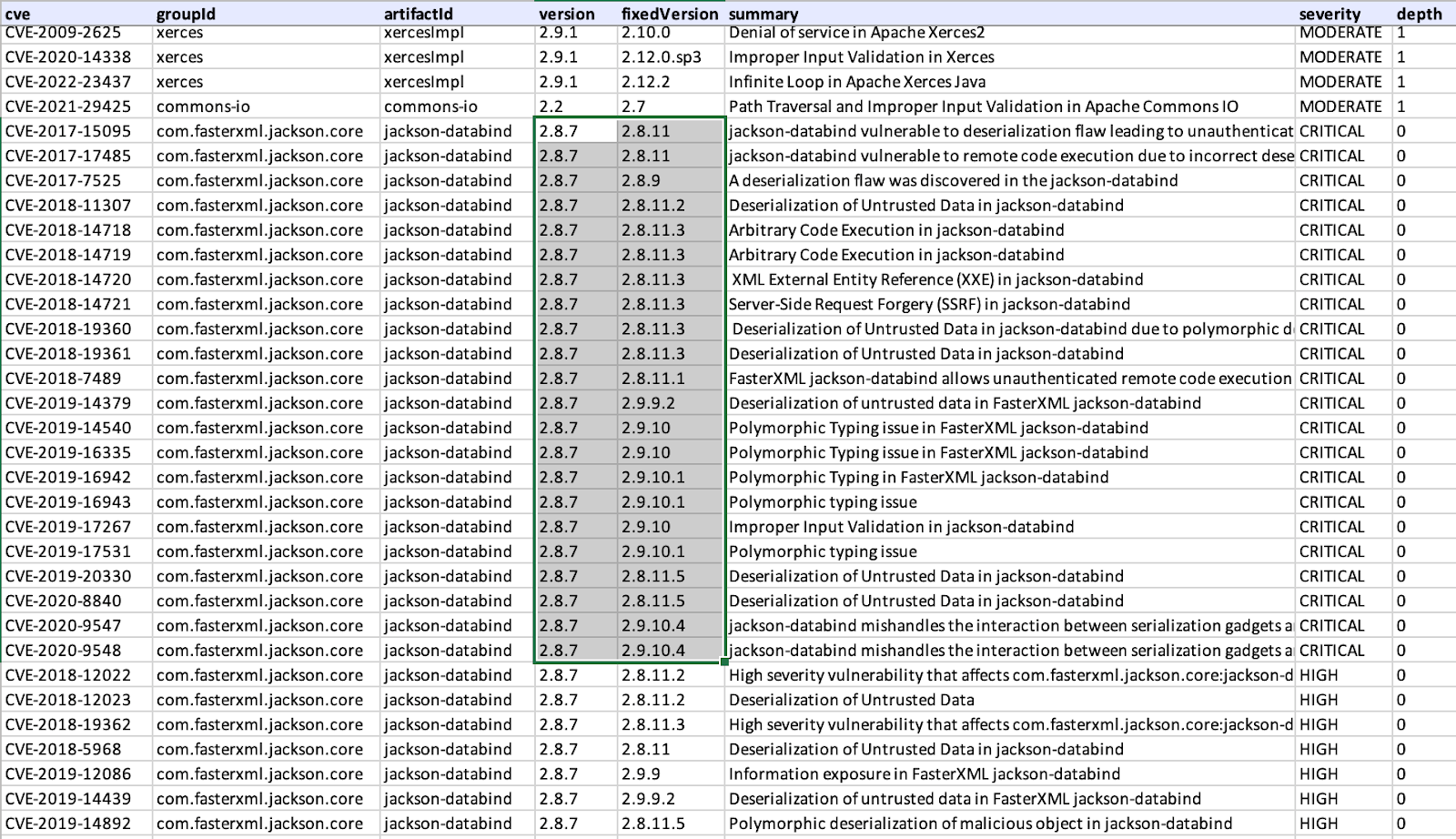Image resolution: width=1456 pixels, height=839 pixels.
Task: Click MODERATE severity for CVE-2021-29425
Action: pyautogui.click(x=1344, y=106)
